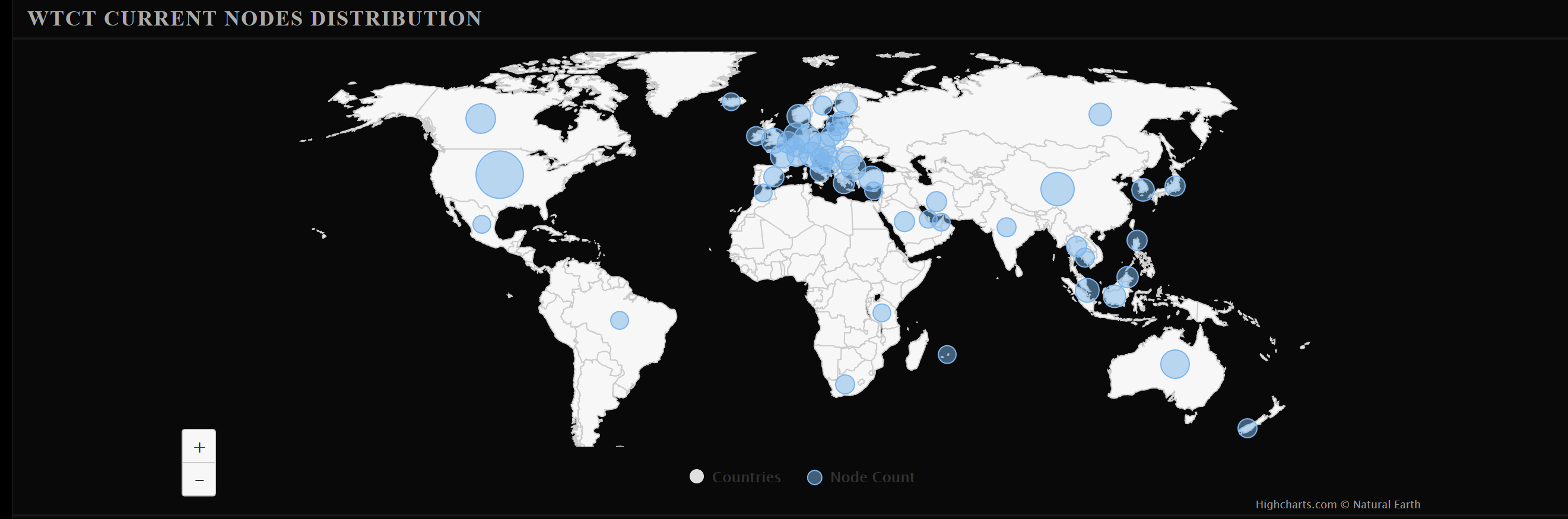Select the Siberia Russia node bubble
This screenshot has width=1568, height=519.
click(x=1100, y=114)
